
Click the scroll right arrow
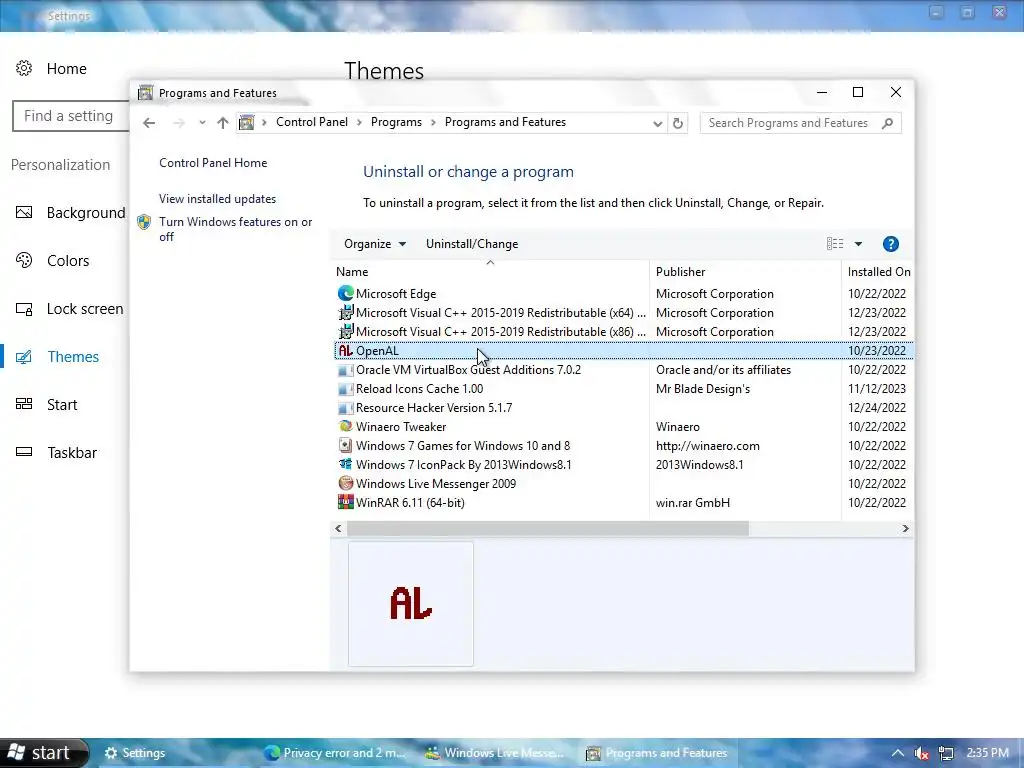(905, 528)
